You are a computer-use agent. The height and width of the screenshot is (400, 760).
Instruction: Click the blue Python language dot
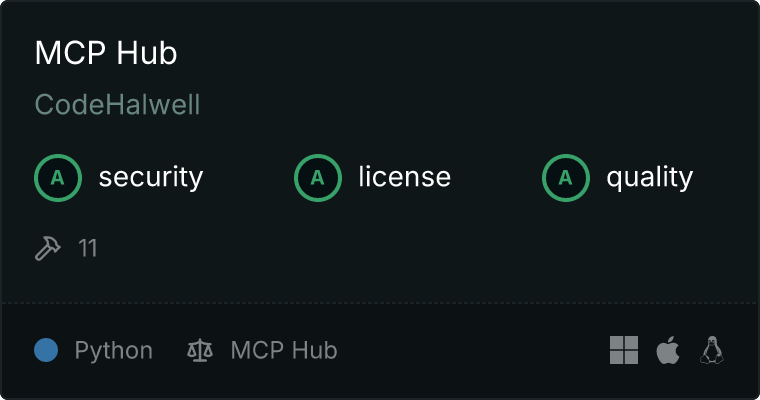click(46, 350)
